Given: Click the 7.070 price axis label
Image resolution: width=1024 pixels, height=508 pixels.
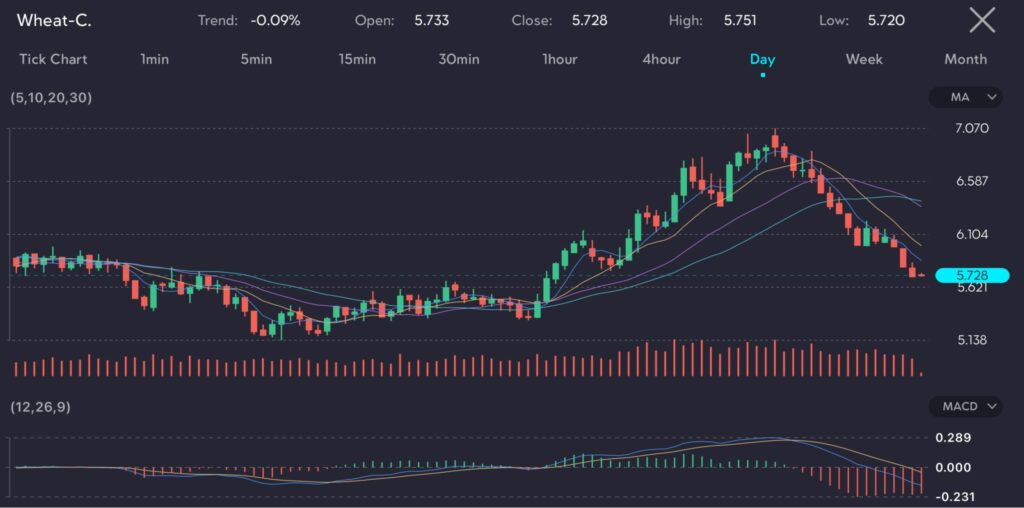Looking at the screenshot, I should (x=972, y=128).
